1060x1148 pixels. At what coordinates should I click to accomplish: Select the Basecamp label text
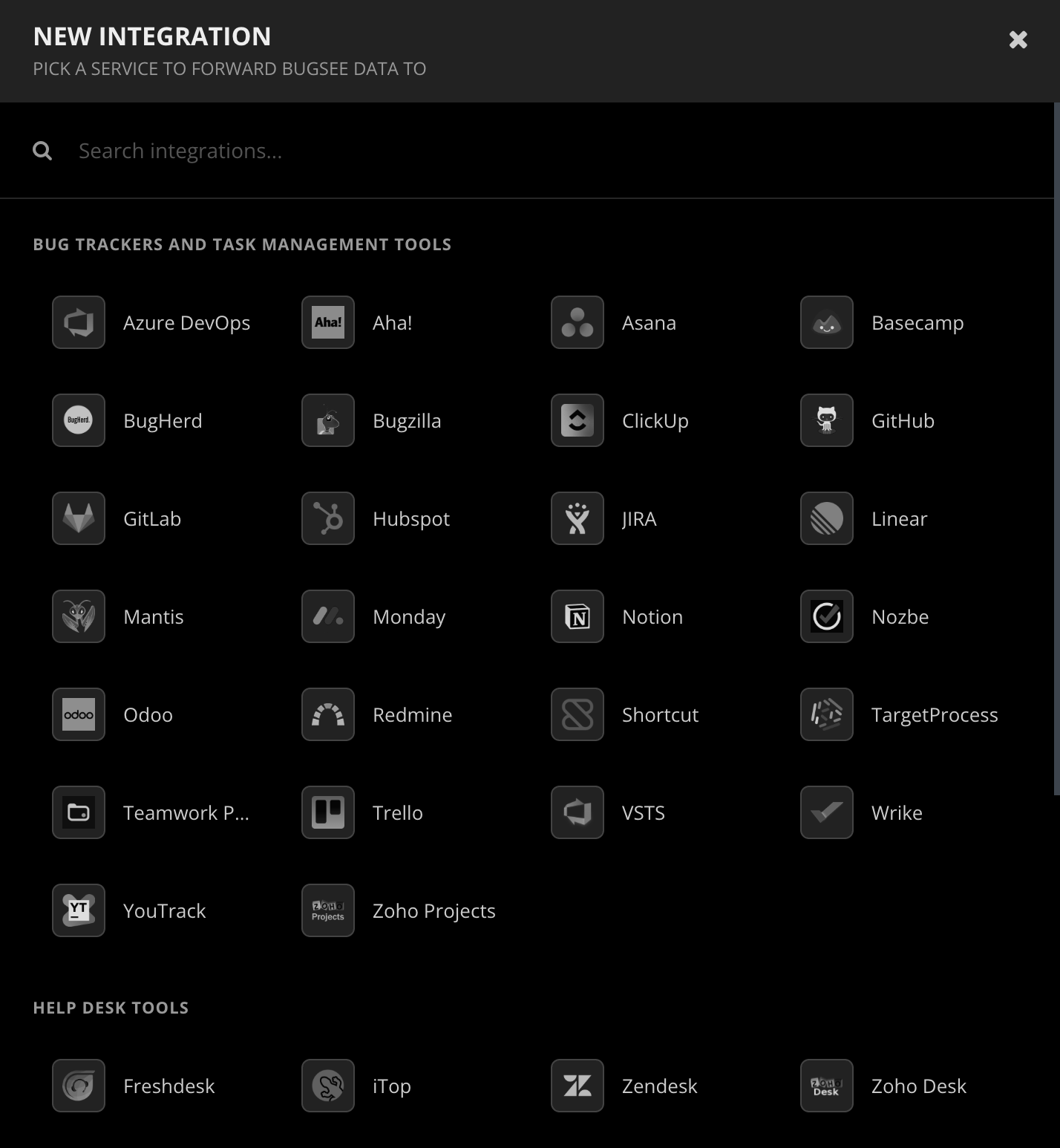(x=917, y=323)
